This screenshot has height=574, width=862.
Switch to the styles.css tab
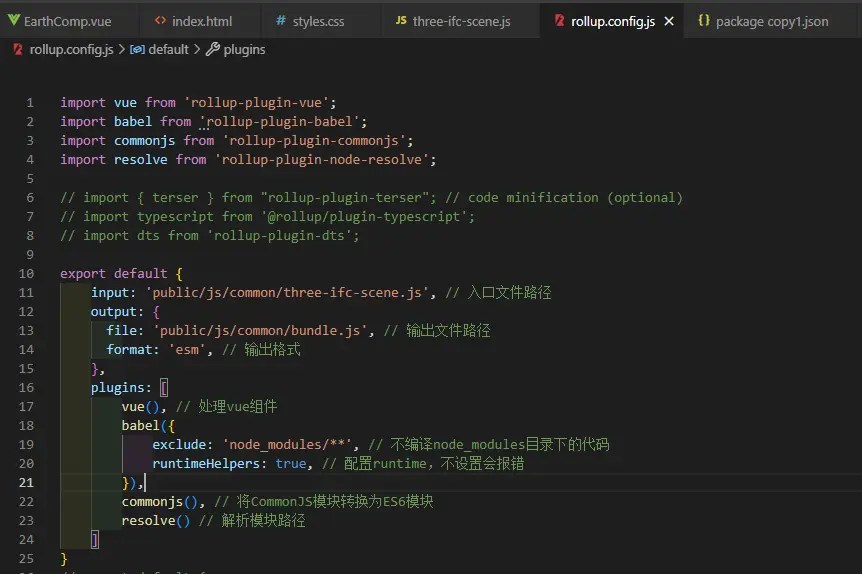(311, 21)
